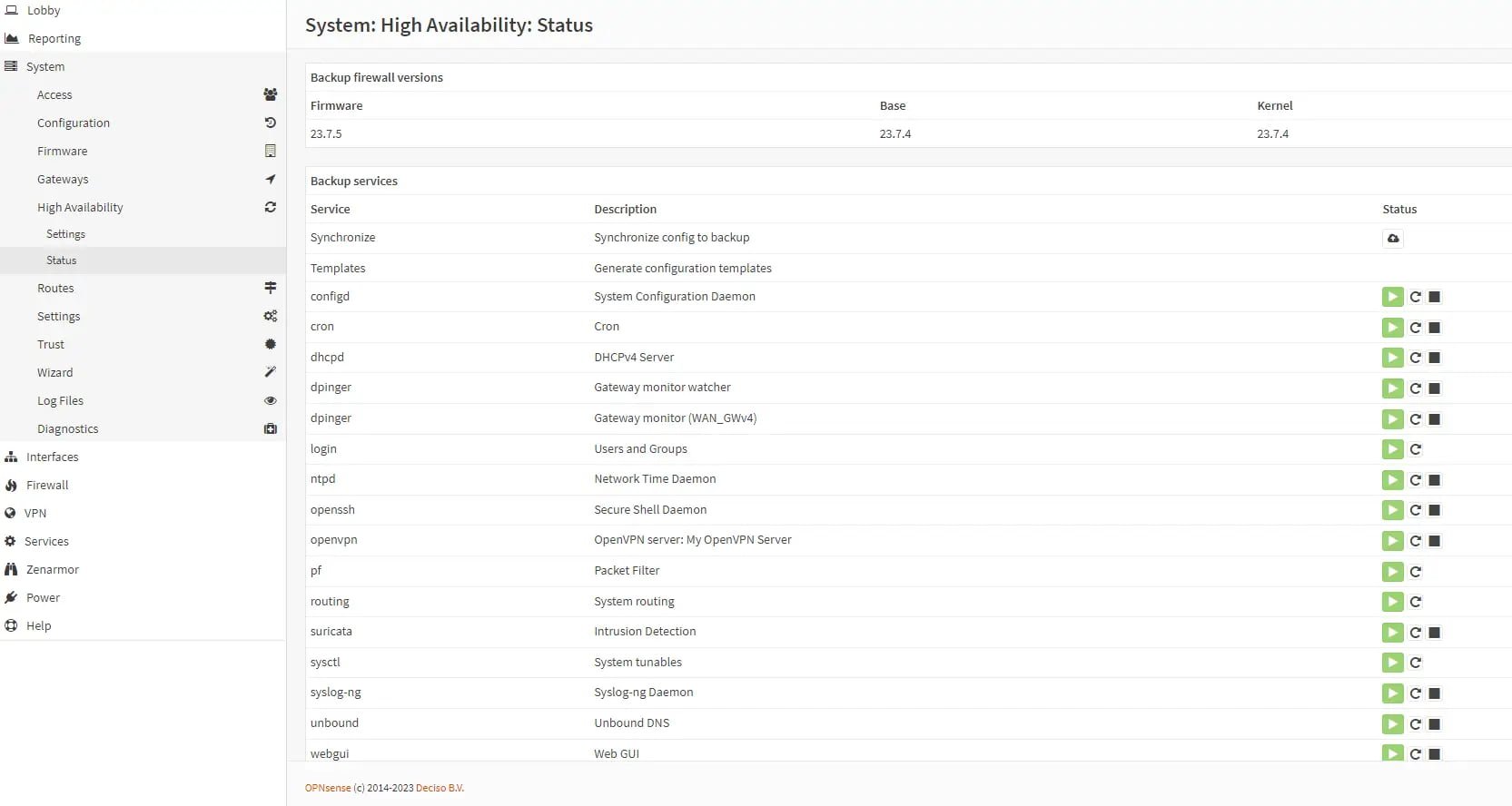Viewport: 1512px width, 806px height.
Task: Expand the Zenarmor menu section
Action: (x=143, y=569)
